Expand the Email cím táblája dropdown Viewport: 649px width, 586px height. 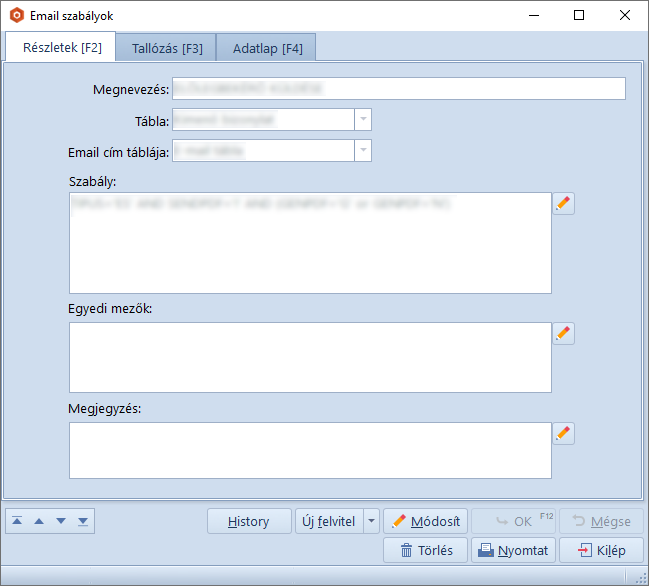[x=363, y=151]
